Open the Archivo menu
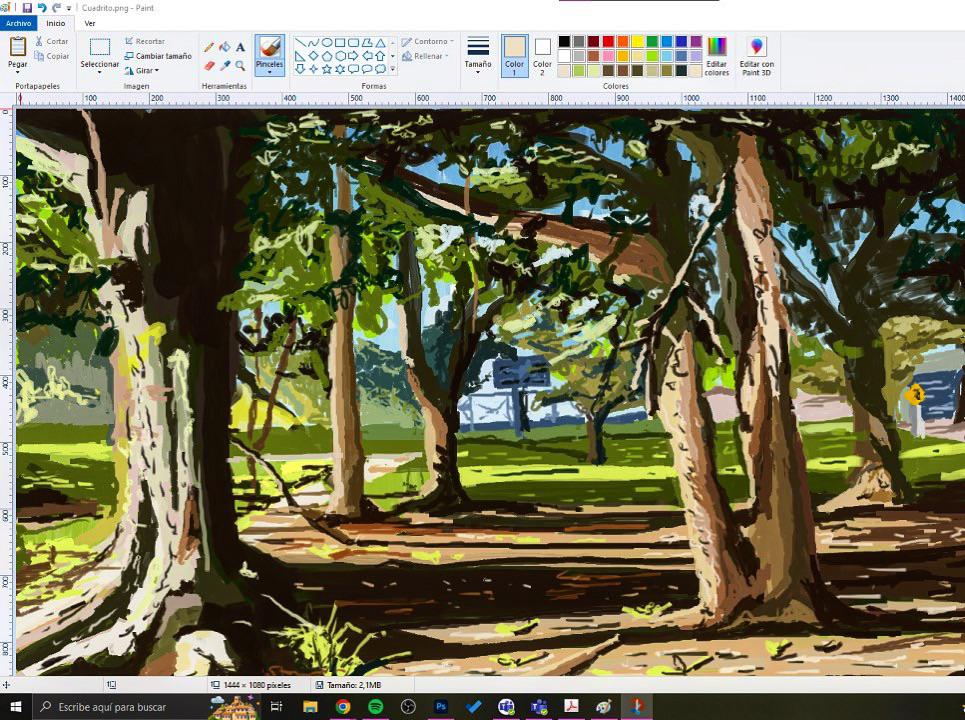Screen dimensions: 965x720 point(17,23)
